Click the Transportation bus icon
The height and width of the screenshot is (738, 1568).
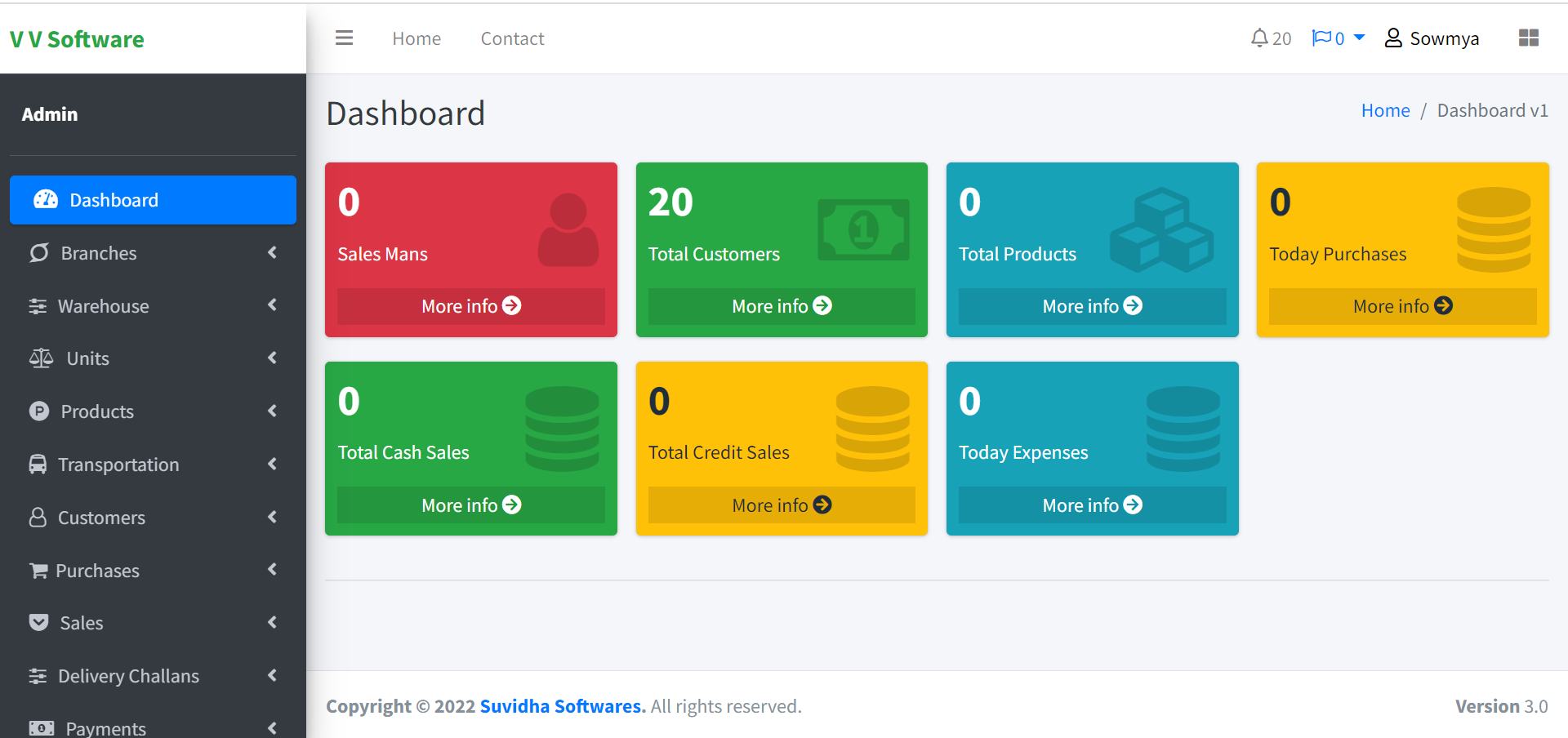(x=38, y=465)
